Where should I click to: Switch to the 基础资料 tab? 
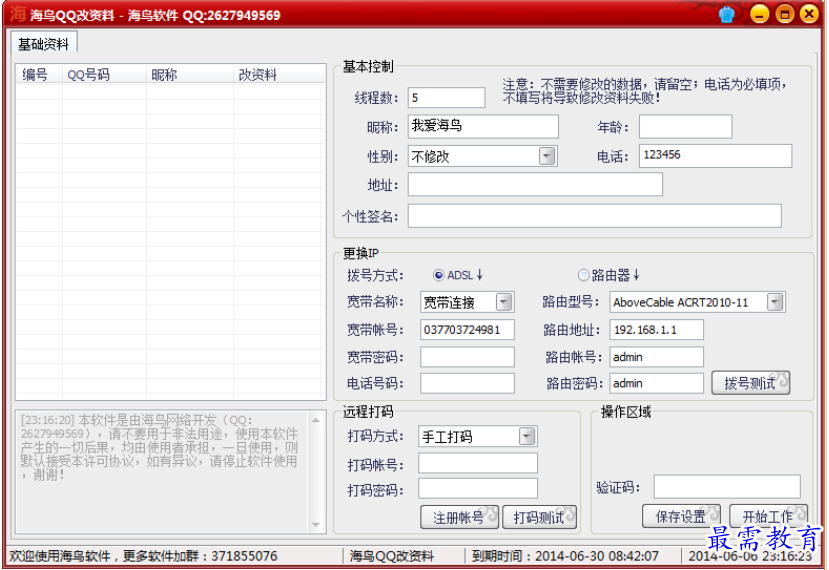point(44,44)
